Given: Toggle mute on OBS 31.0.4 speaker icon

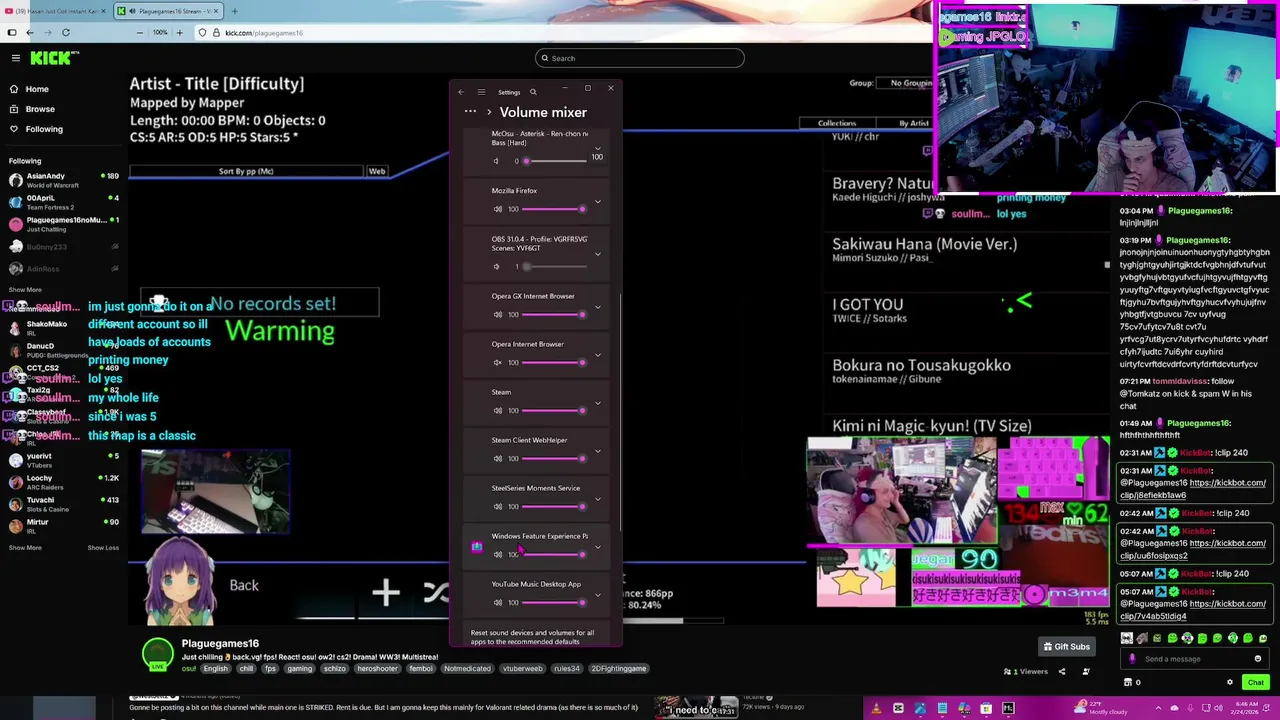Looking at the screenshot, I should (x=496, y=266).
